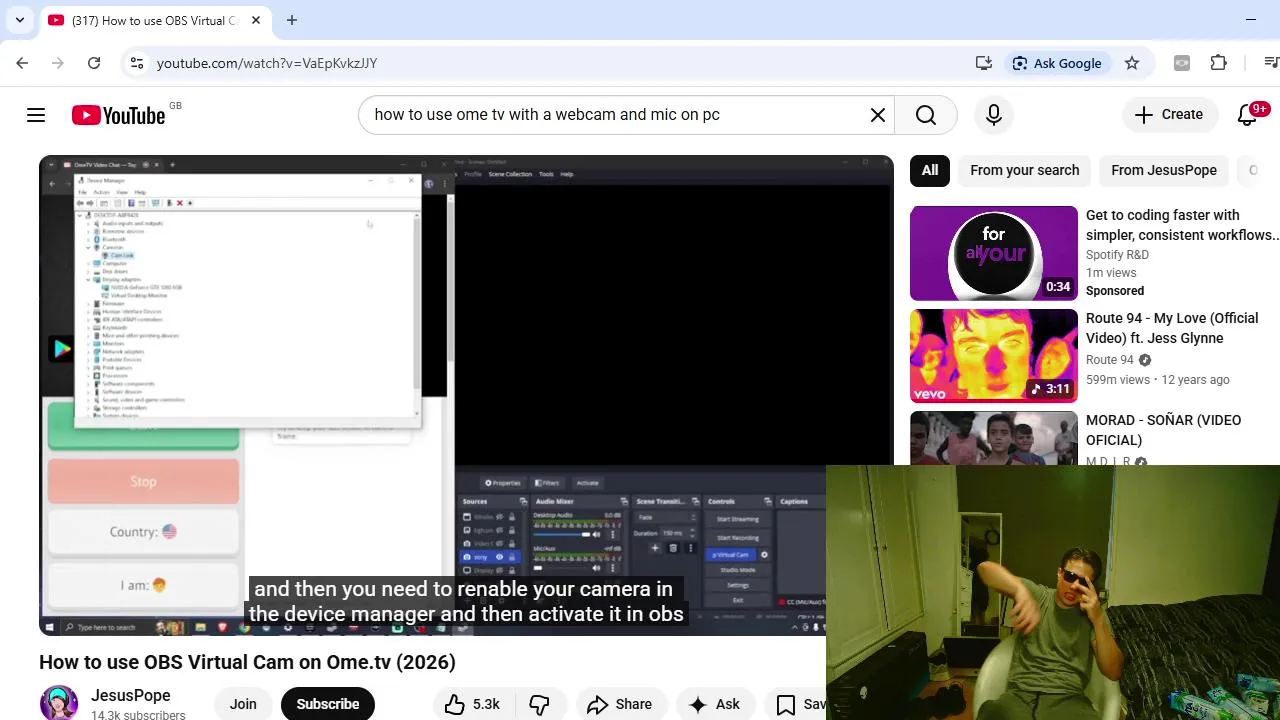Click the install app icon in address bar
This screenshot has width=1280, height=720.
tap(984, 63)
